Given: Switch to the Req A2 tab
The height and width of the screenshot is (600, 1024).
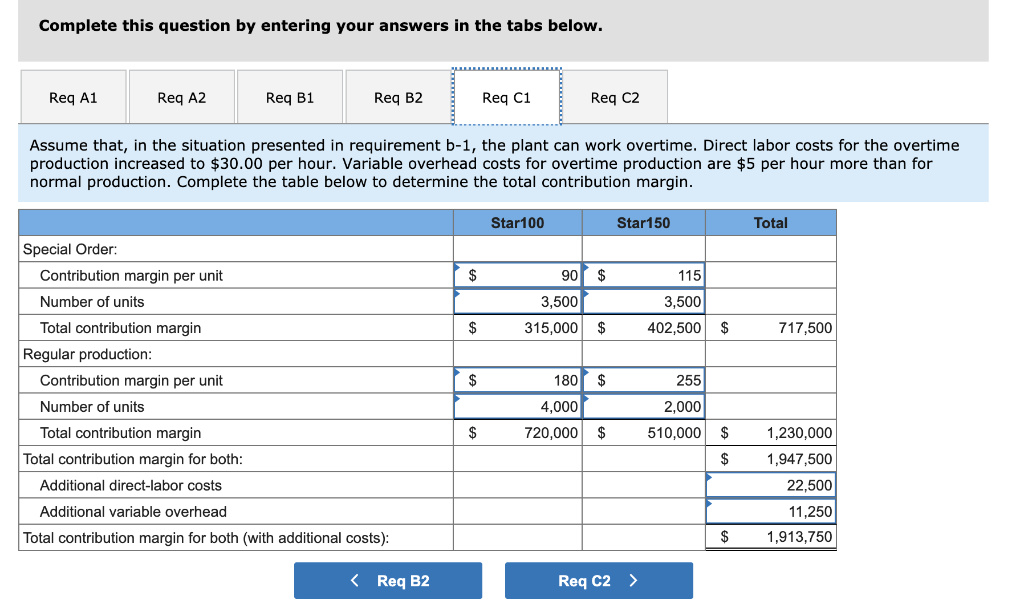Looking at the screenshot, I should [182, 97].
